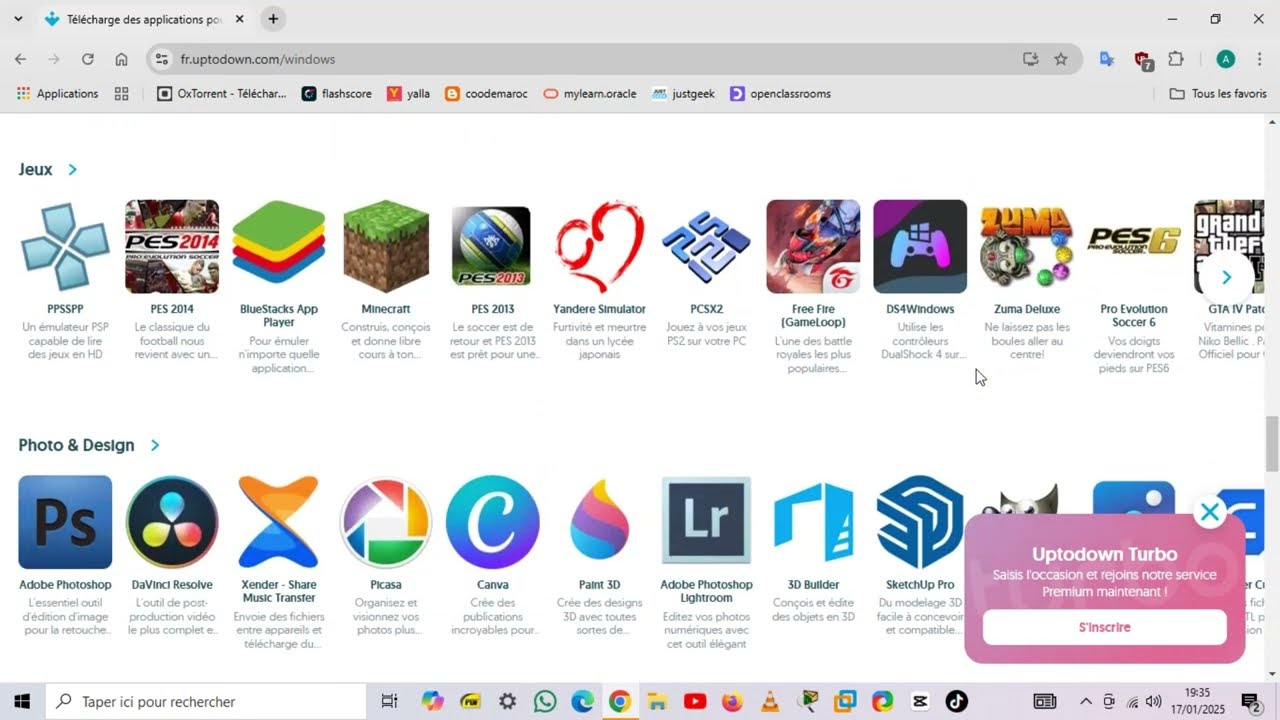Viewport: 1280px width, 720px height.
Task: Click the Adobe Photoshop title link
Action: click(65, 584)
